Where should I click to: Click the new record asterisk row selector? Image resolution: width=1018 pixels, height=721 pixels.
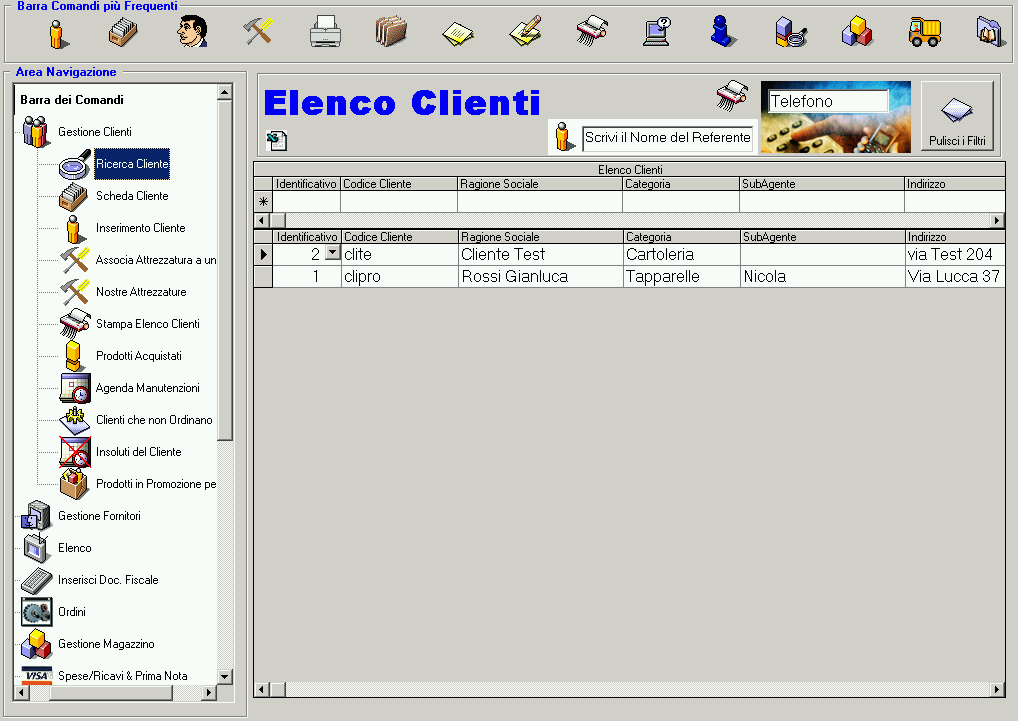pyautogui.click(x=263, y=202)
